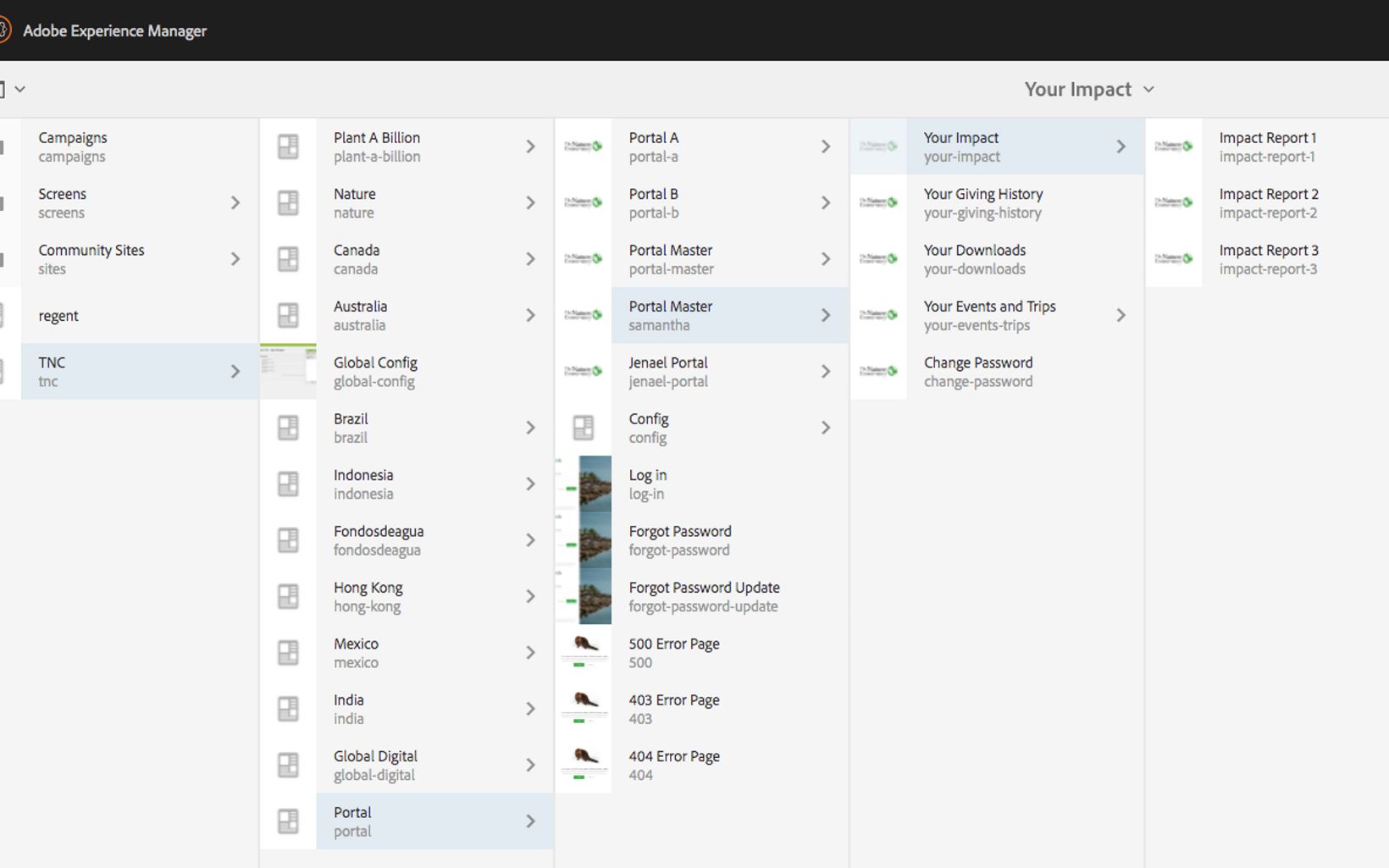
Task: Select the Mexico page icon
Action: click(288, 652)
